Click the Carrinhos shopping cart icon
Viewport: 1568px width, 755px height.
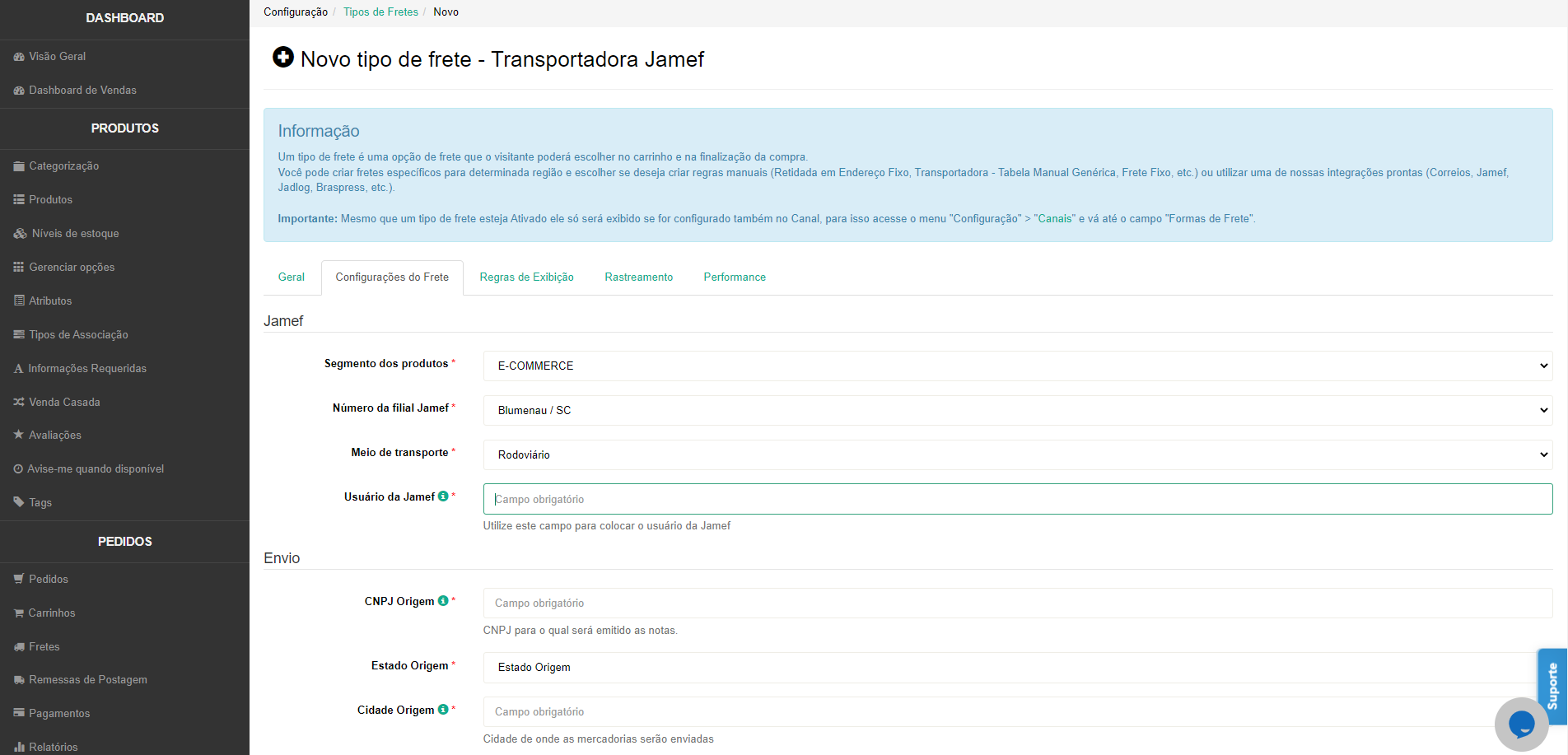coord(19,613)
